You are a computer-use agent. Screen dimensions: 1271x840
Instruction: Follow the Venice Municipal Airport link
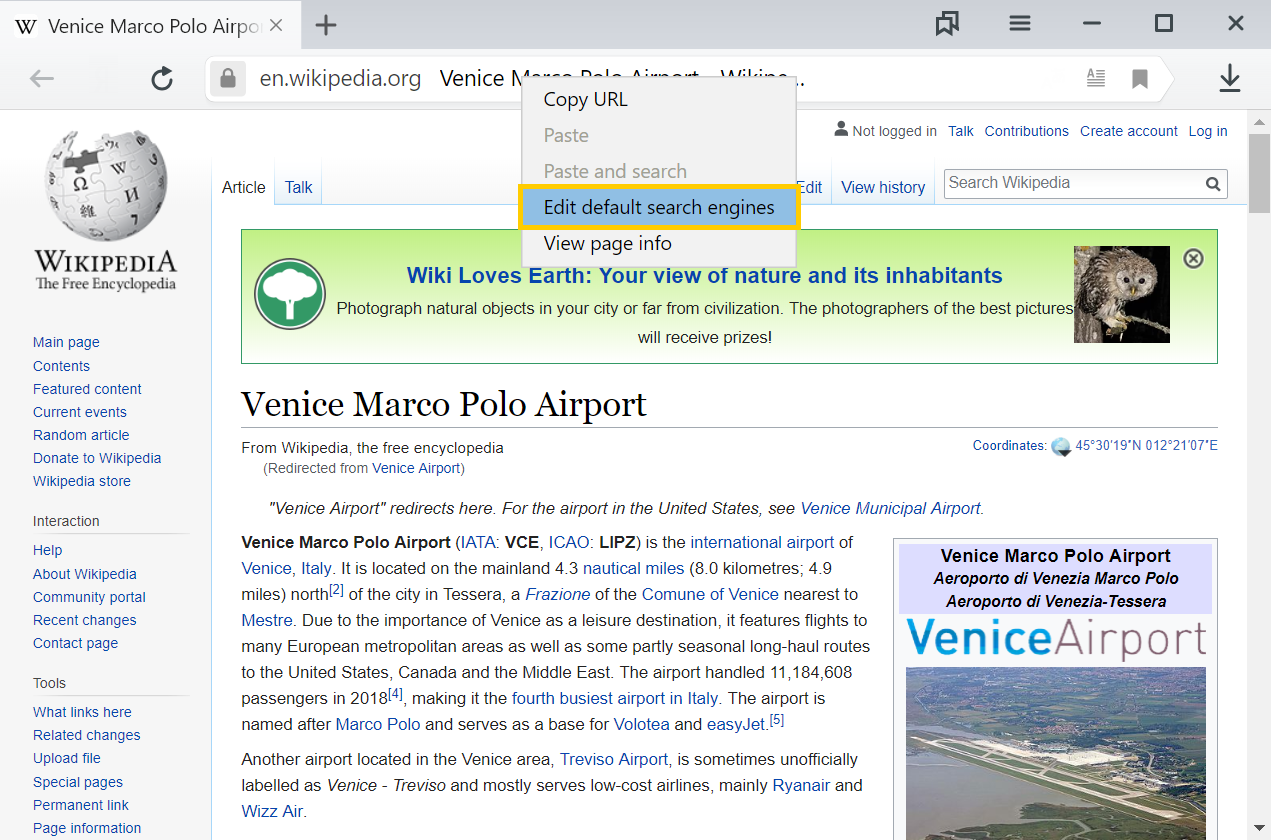click(x=890, y=508)
